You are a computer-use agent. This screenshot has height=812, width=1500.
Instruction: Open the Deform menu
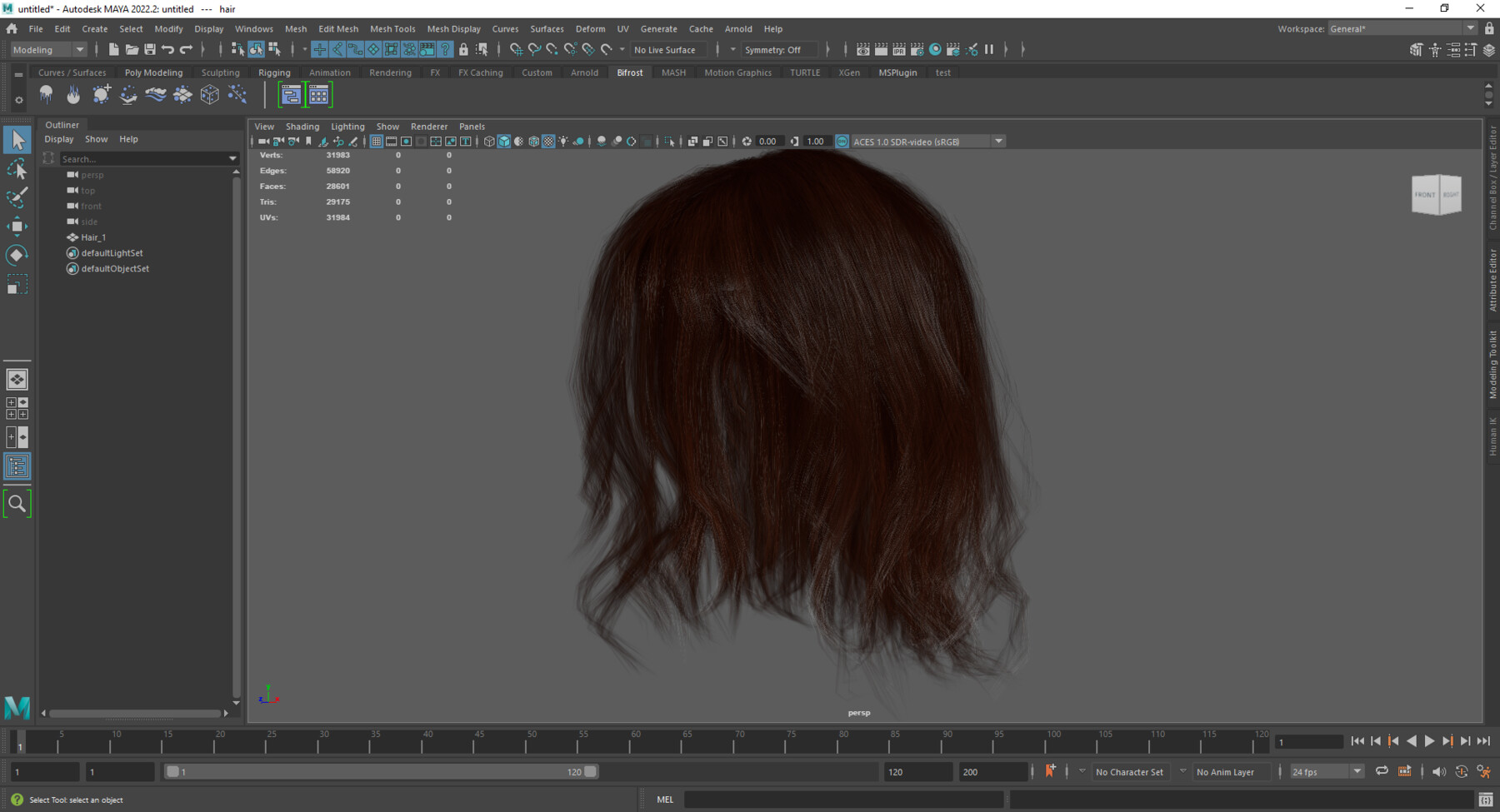(590, 29)
